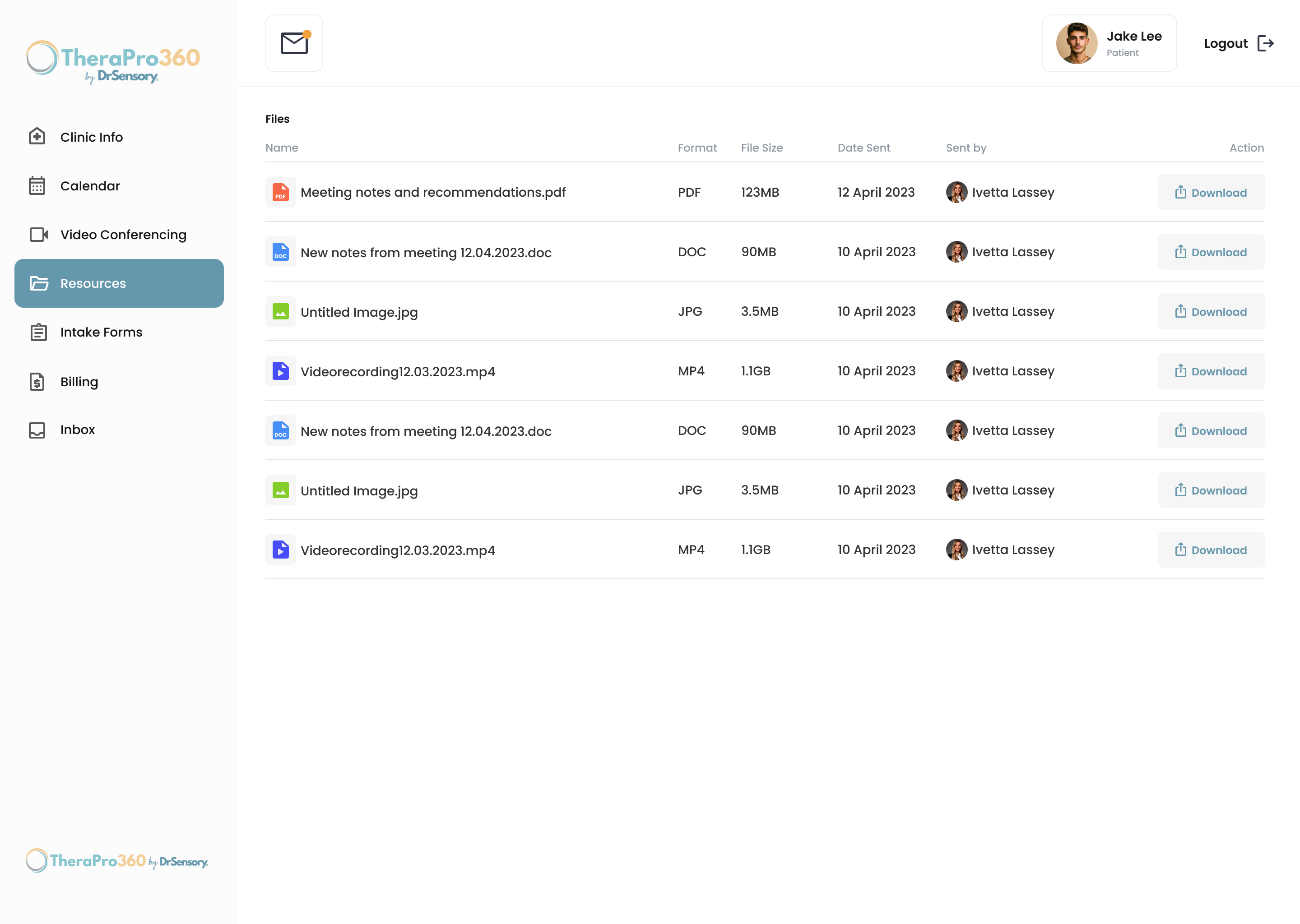This screenshot has height=924, width=1300.
Task: Click the TheraPro360 footer logo in sidebar
Action: point(116,860)
